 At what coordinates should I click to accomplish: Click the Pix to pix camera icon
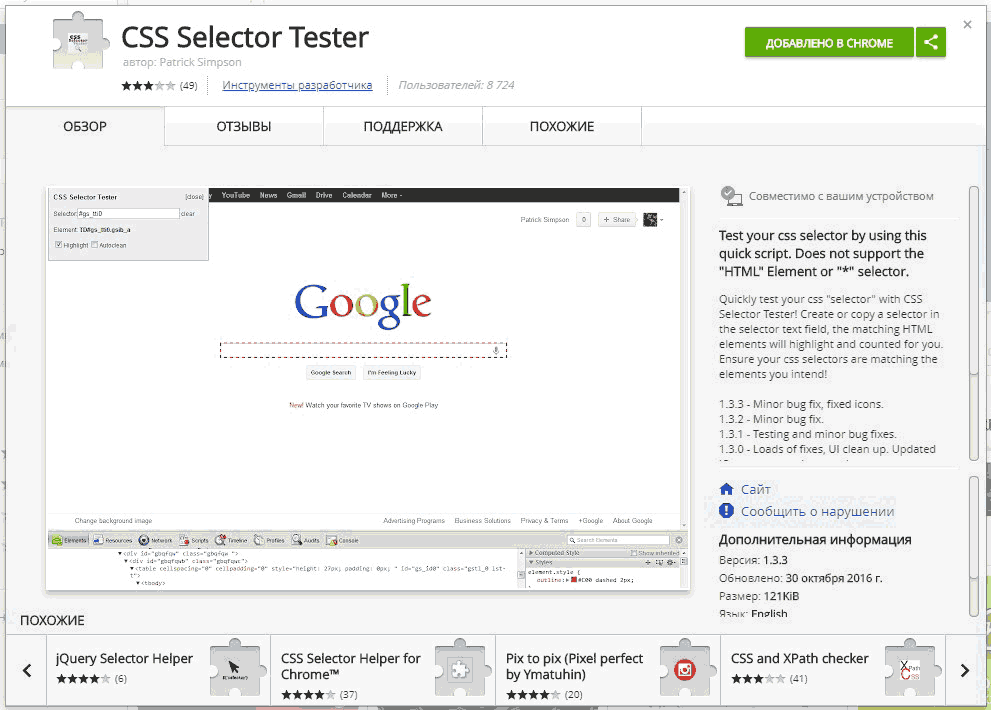684,670
